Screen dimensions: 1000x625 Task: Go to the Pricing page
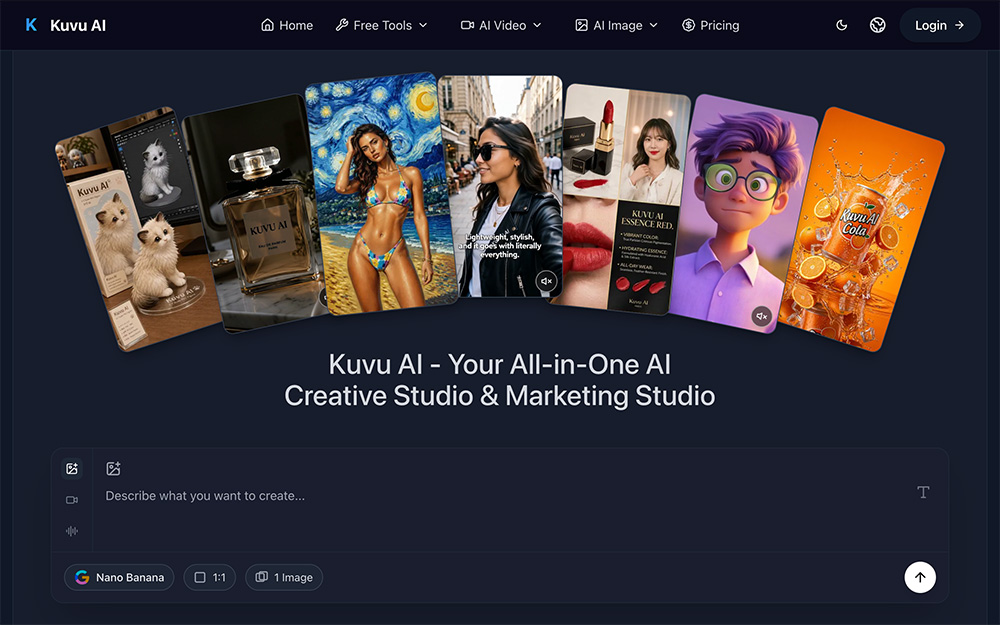[x=710, y=26]
